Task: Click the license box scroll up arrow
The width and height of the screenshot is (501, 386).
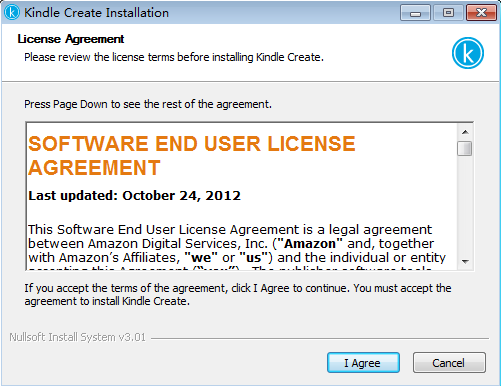Action: [465, 132]
